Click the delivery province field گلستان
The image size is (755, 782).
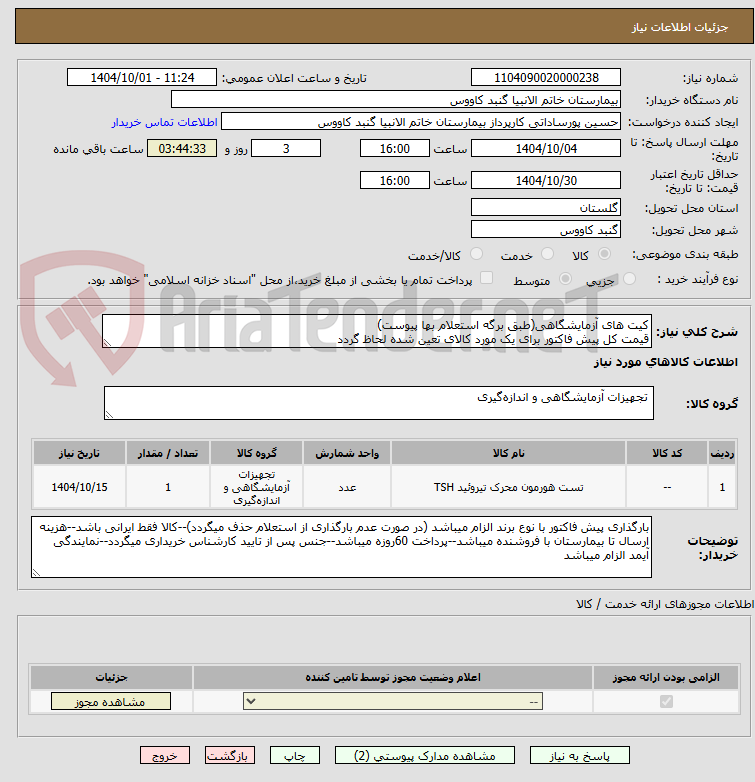point(546,207)
